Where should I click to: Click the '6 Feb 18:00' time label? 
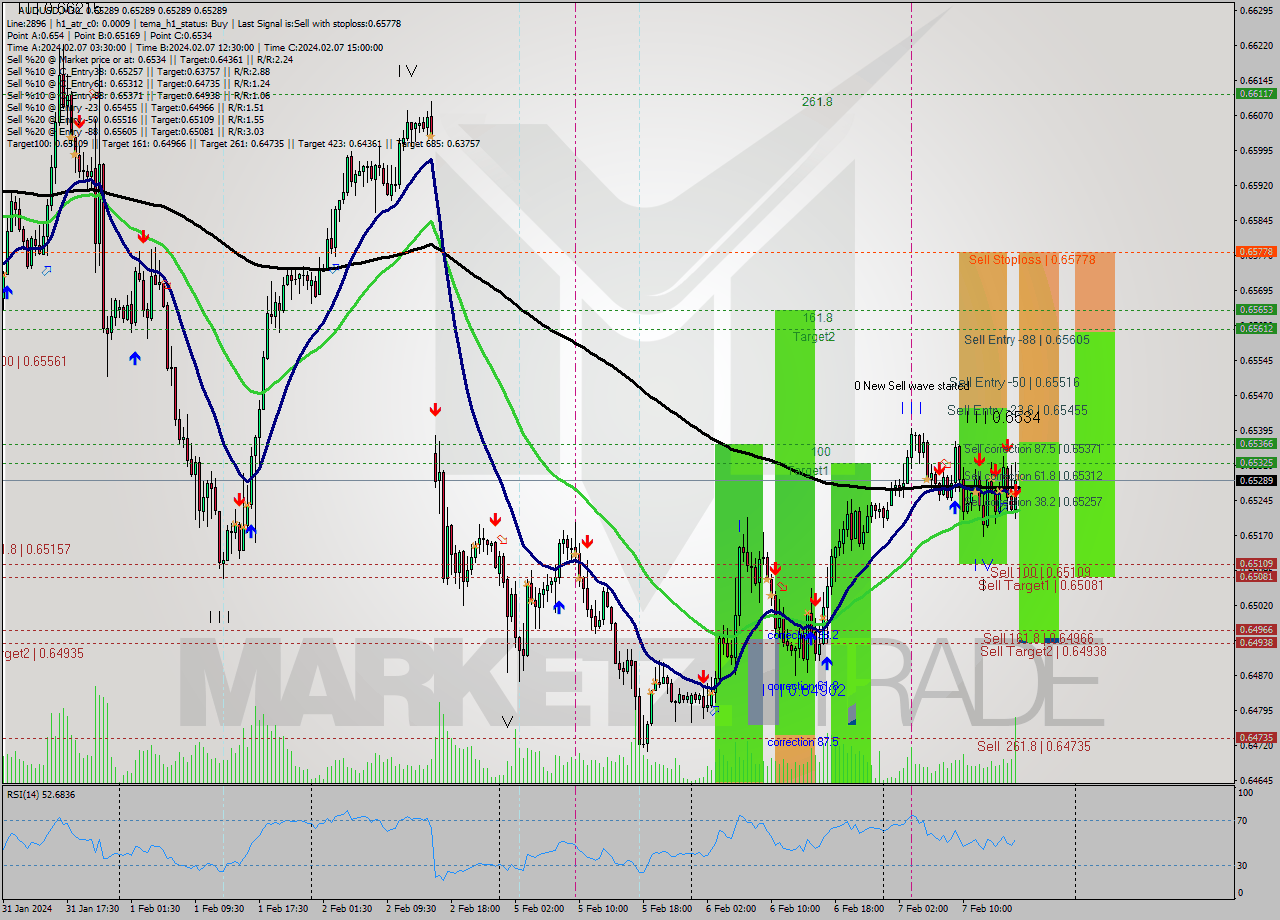(x=859, y=909)
